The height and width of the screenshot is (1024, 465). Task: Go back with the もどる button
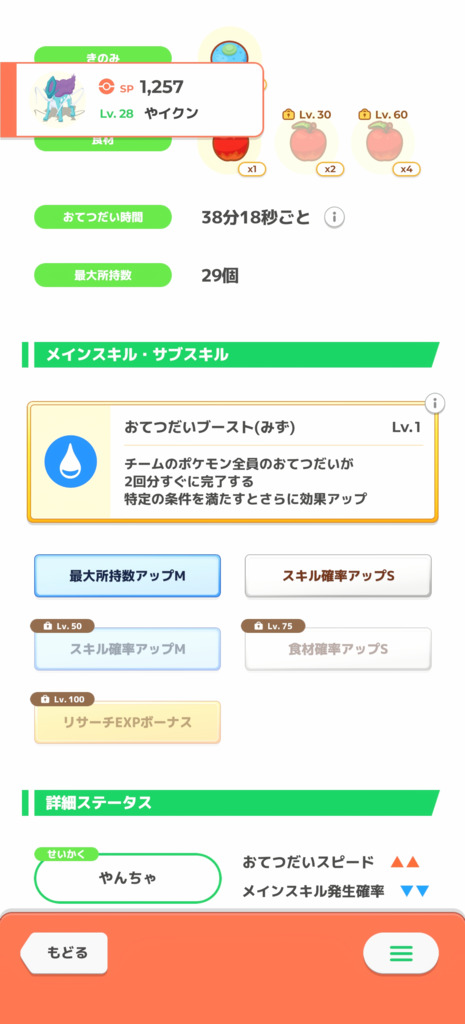click(x=64, y=953)
